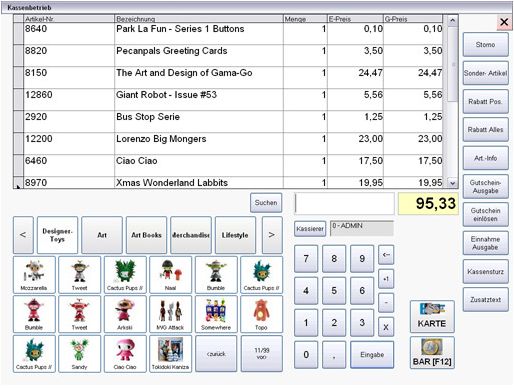Image resolution: width=514 pixels, height=388 pixels.
Task: Select the Mozzarella toy tile
Action: pyautogui.click(x=34, y=275)
